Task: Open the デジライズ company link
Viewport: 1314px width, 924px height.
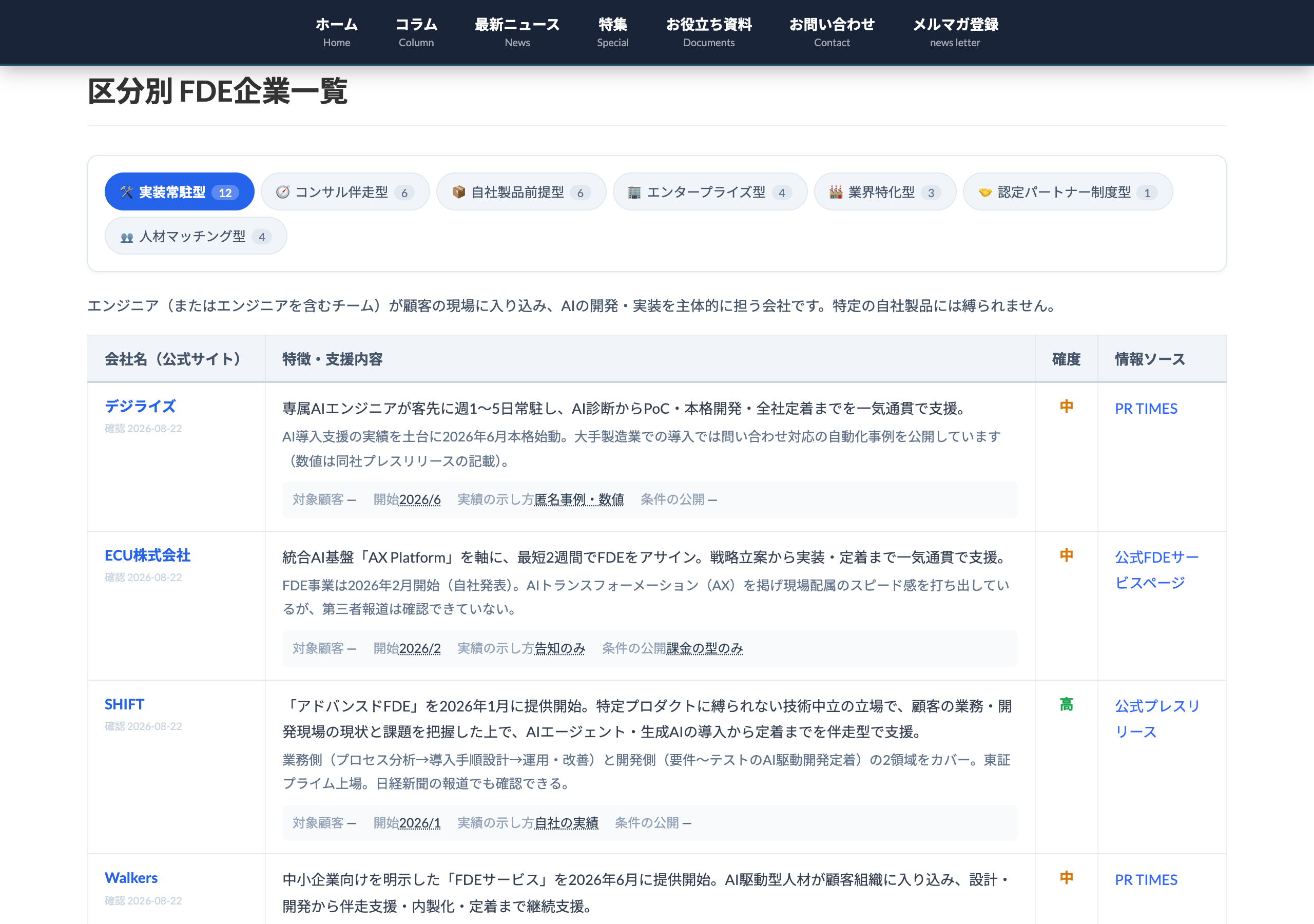Action: coord(140,407)
